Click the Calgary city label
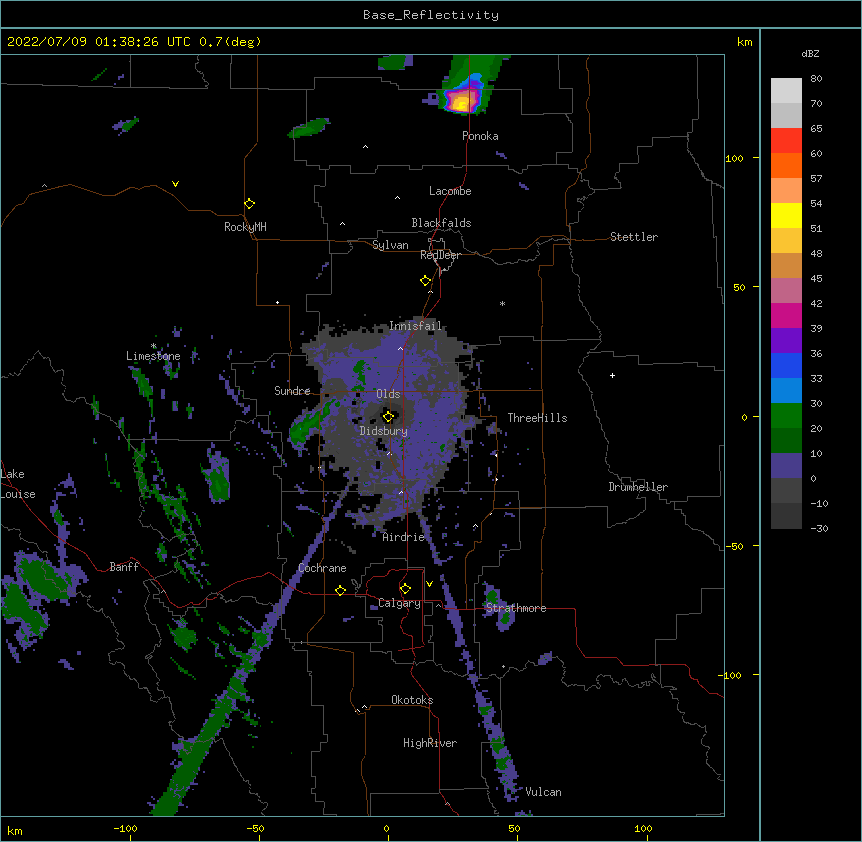This screenshot has width=862, height=842. coord(399,603)
